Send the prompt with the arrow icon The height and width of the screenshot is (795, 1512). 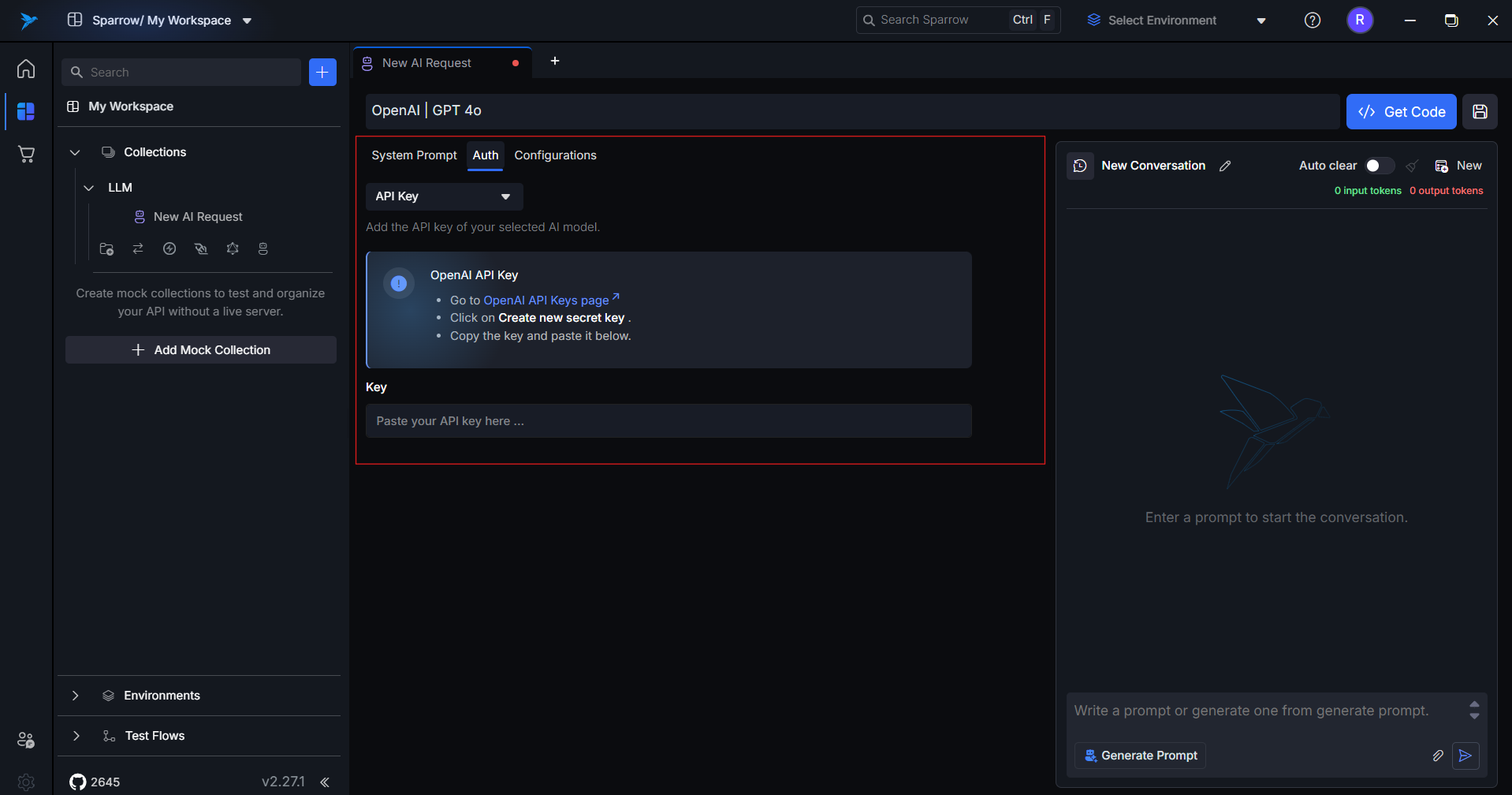tap(1465, 756)
